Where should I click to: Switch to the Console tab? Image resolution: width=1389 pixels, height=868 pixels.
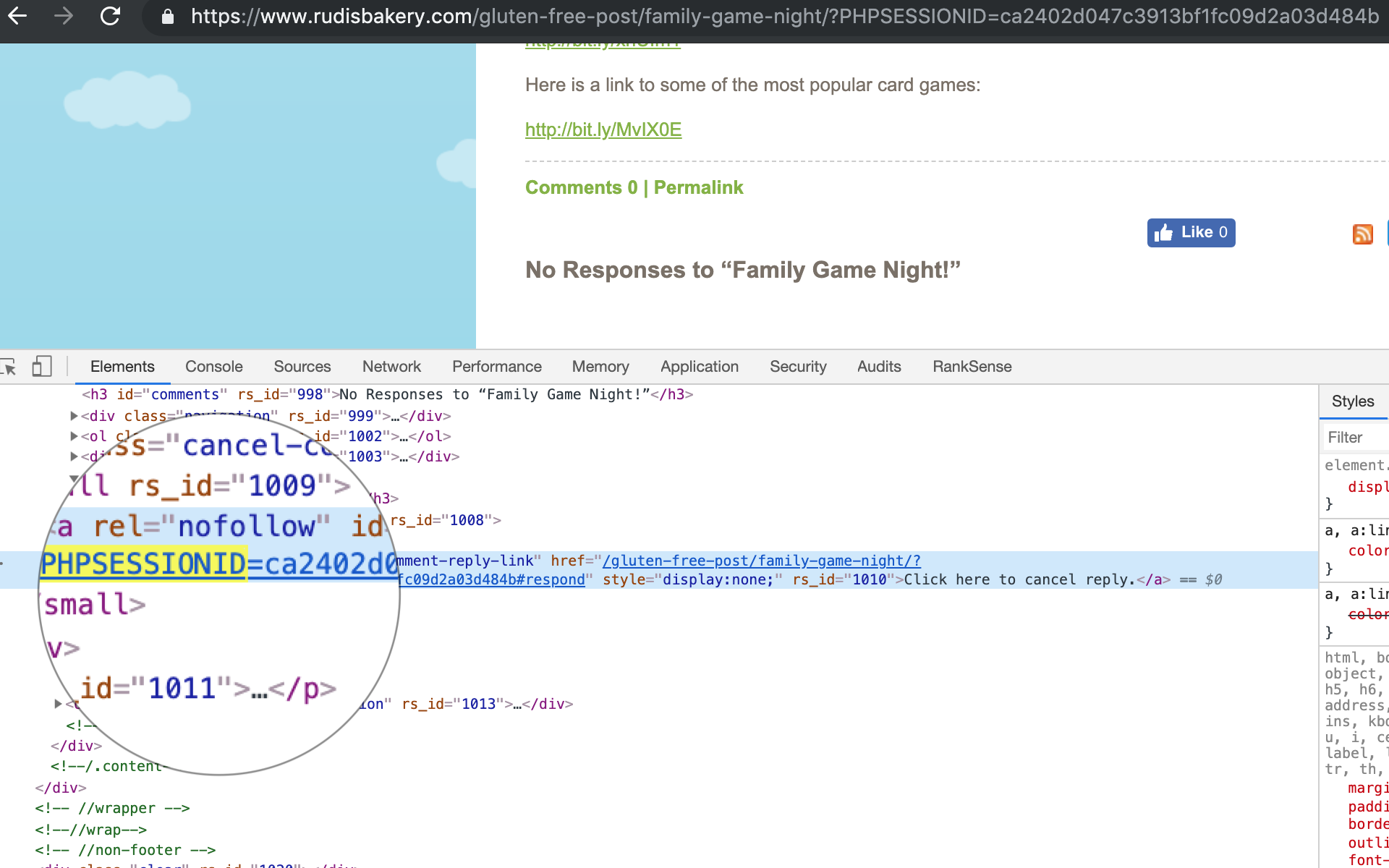(x=213, y=367)
